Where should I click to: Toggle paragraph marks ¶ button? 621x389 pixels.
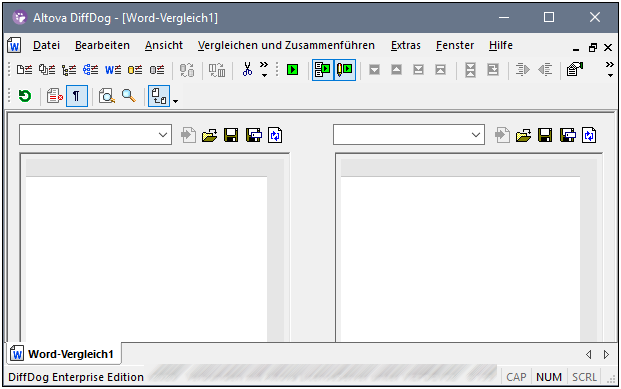(x=77, y=96)
